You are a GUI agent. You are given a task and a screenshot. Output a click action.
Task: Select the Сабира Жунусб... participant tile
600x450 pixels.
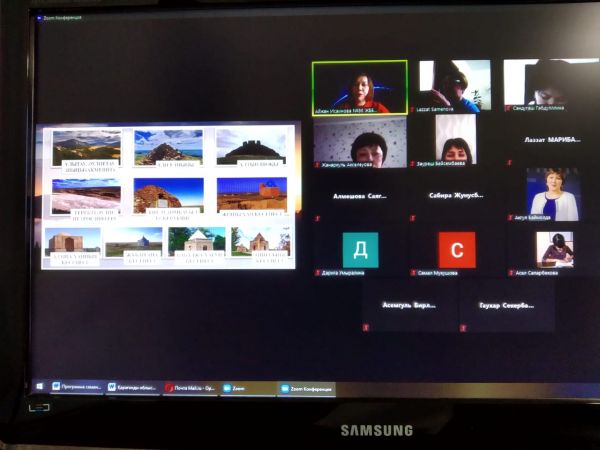[456, 196]
